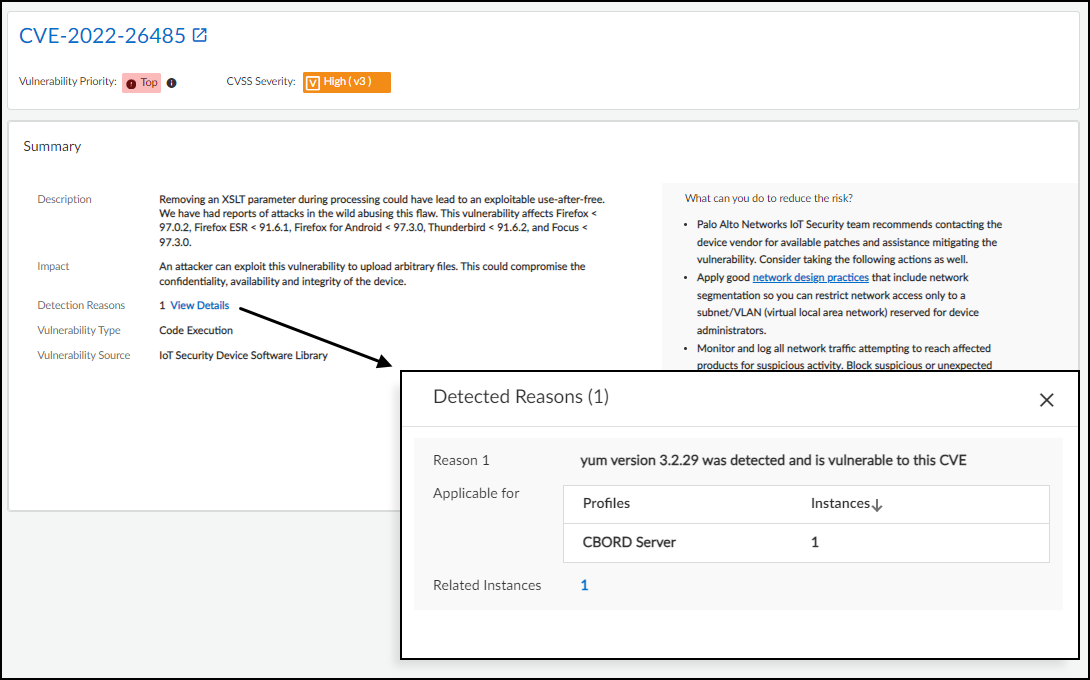Click the CVE-2022-26485 title link
This screenshot has width=1090, height=680.
[102, 36]
